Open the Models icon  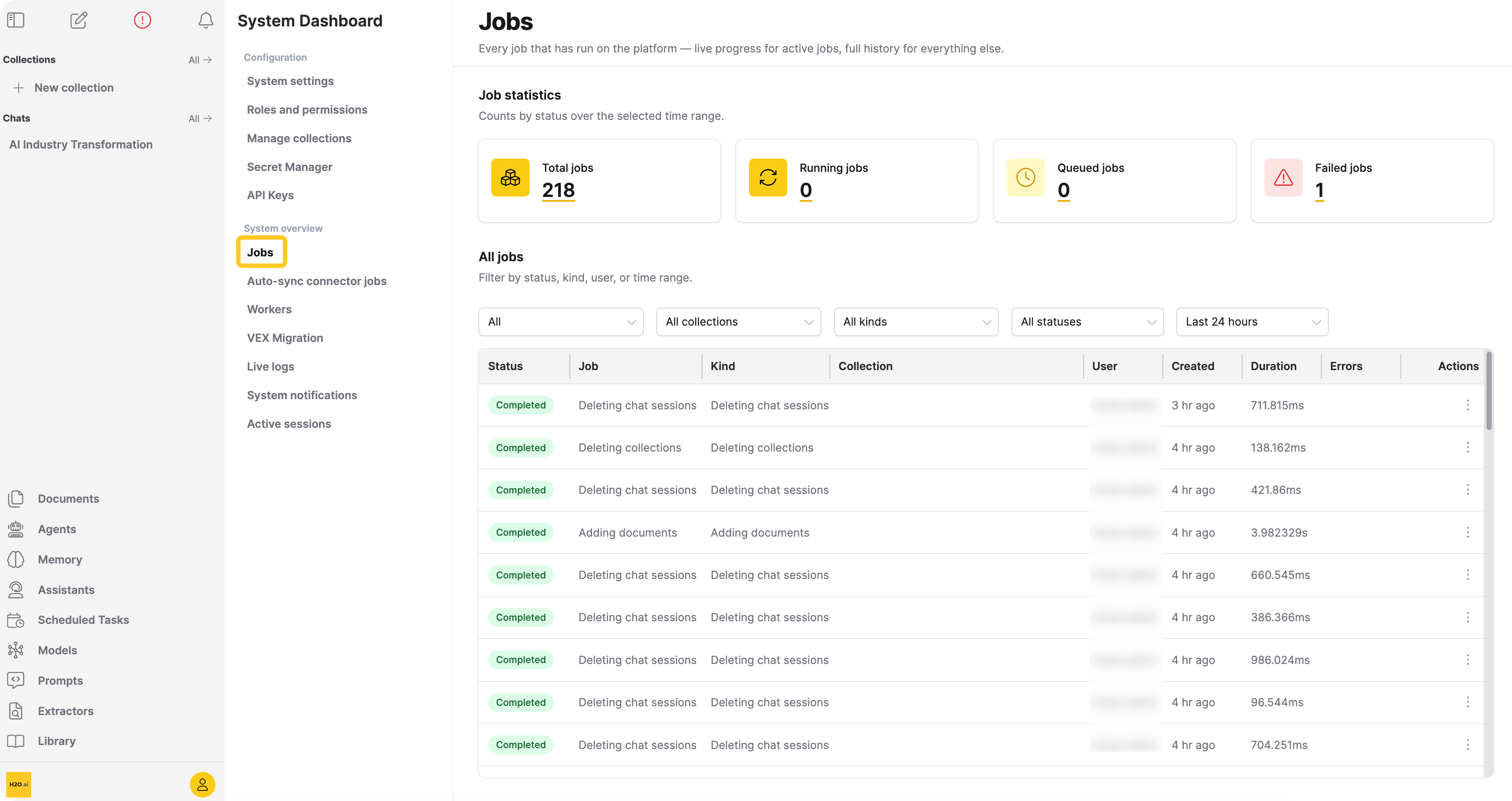[16, 650]
